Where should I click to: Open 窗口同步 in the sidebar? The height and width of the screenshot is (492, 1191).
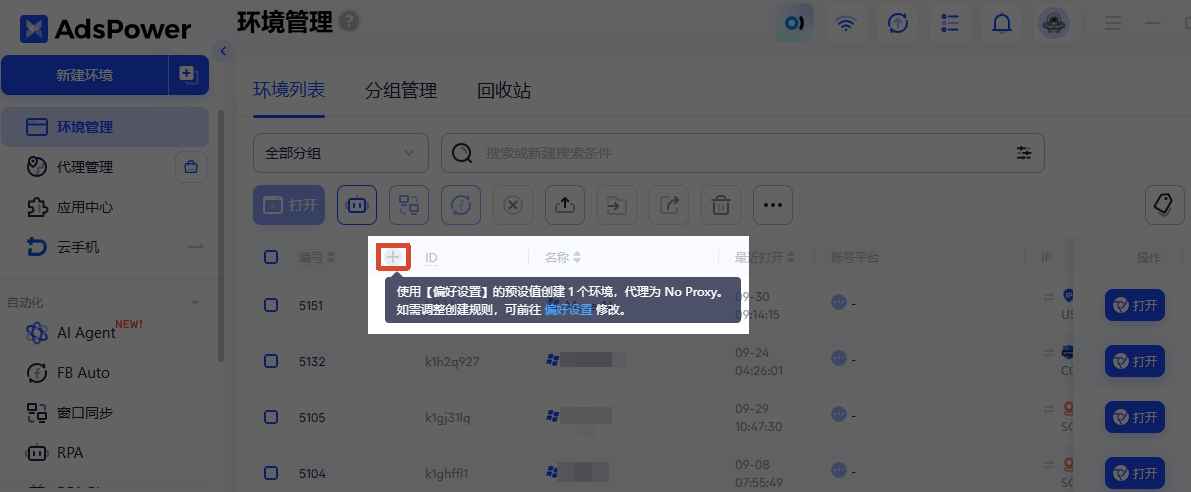(x=85, y=413)
